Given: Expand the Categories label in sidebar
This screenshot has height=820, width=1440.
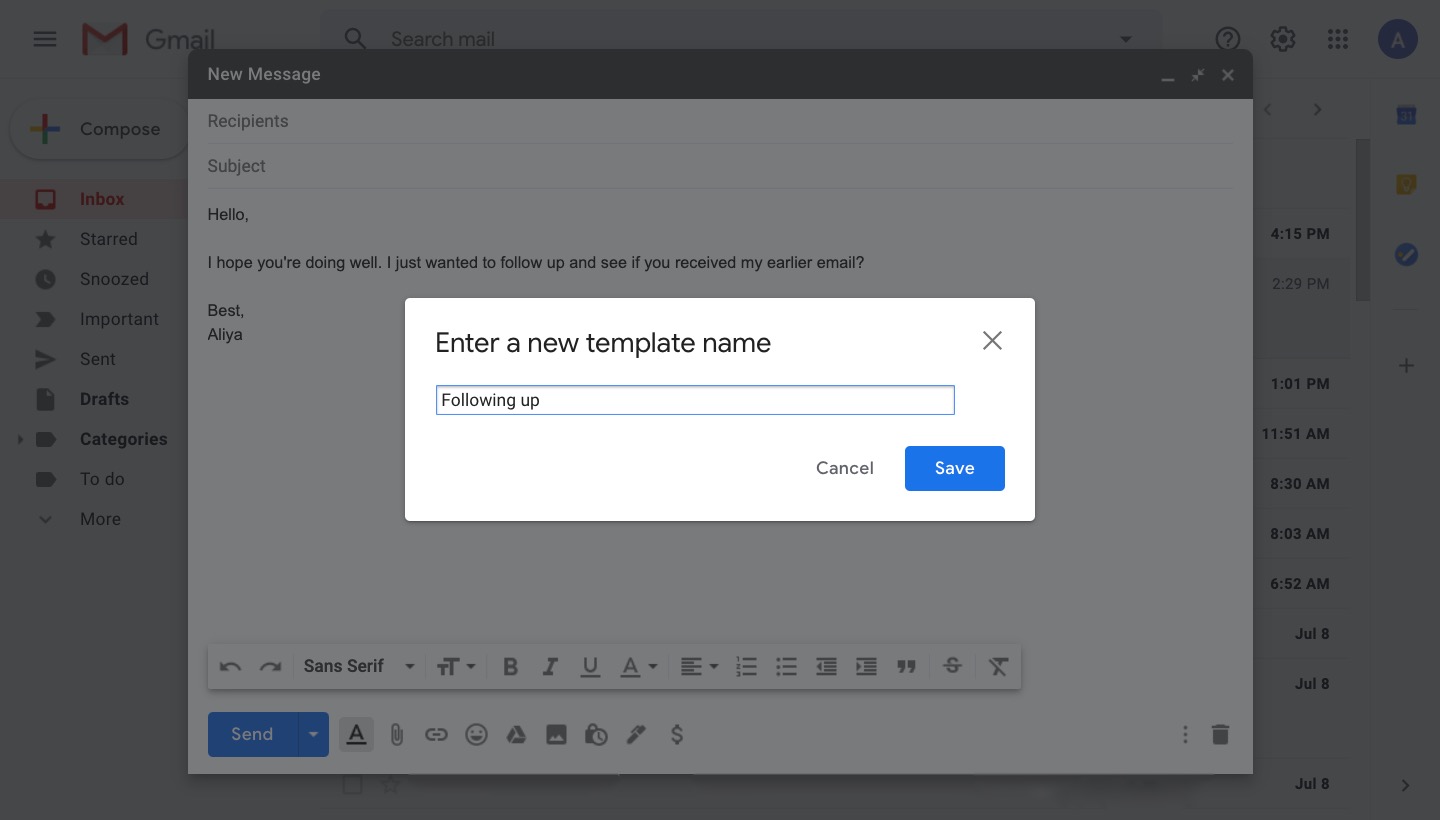Looking at the screenshot, I should [20, 439].
